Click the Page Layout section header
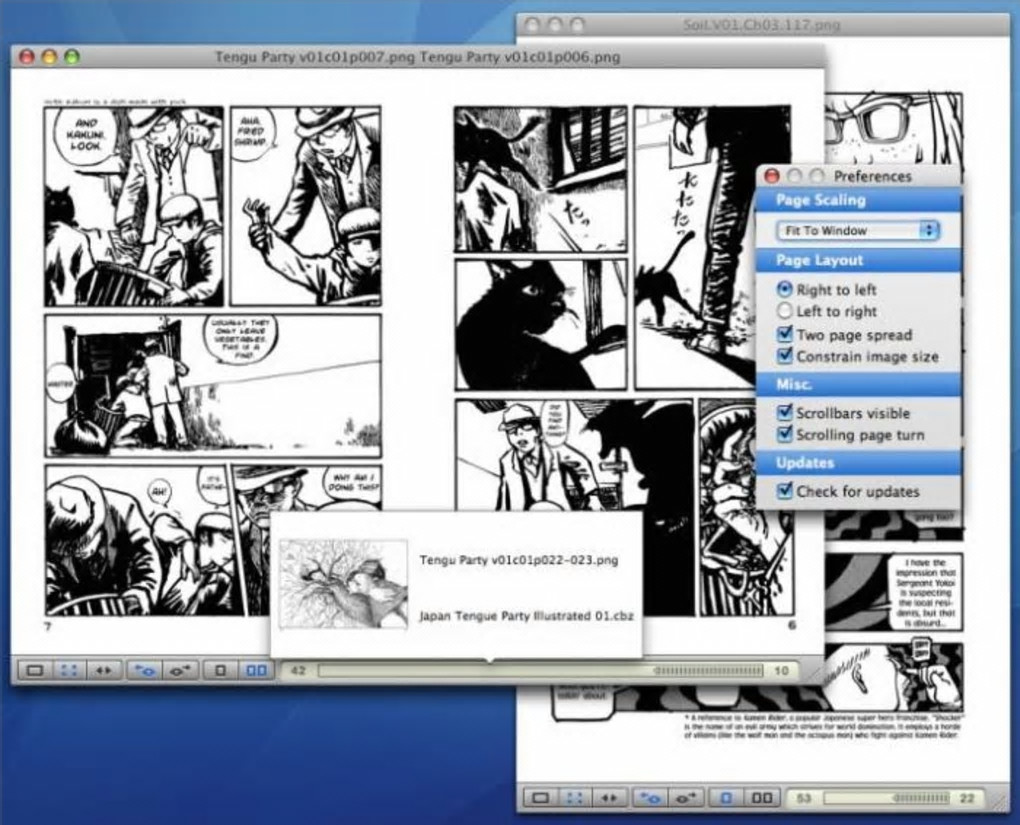This screenshot has width=1020, height=825. click(858, 261)
